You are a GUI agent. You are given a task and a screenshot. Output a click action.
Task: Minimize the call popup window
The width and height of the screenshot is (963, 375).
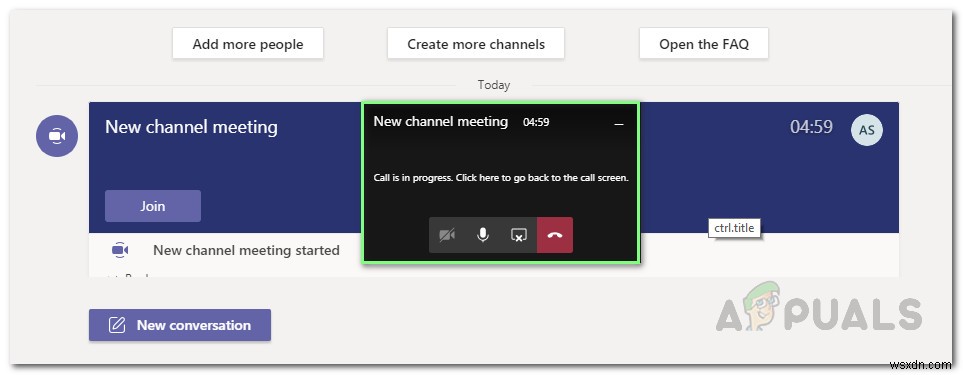[x=619, y=124]
